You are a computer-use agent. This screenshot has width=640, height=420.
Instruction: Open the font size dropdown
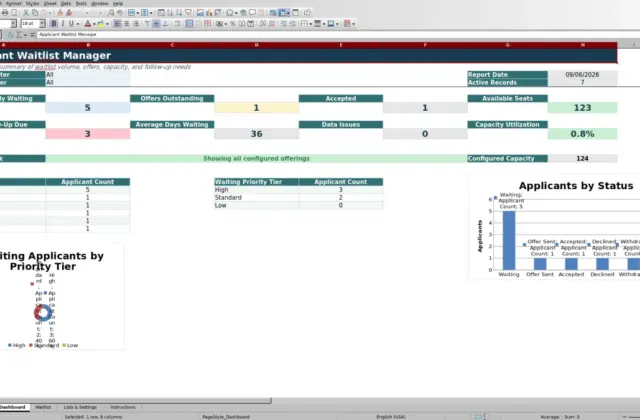(42, 24)
